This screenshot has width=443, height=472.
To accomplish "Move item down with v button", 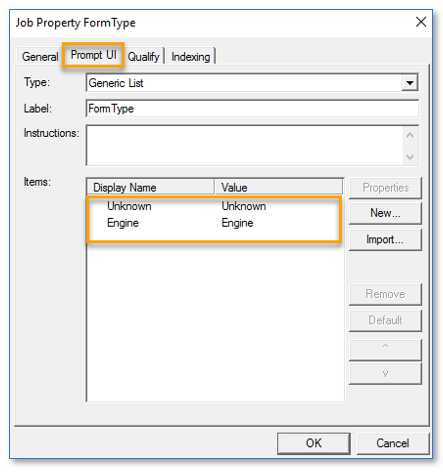I will (x=385, y=373).
